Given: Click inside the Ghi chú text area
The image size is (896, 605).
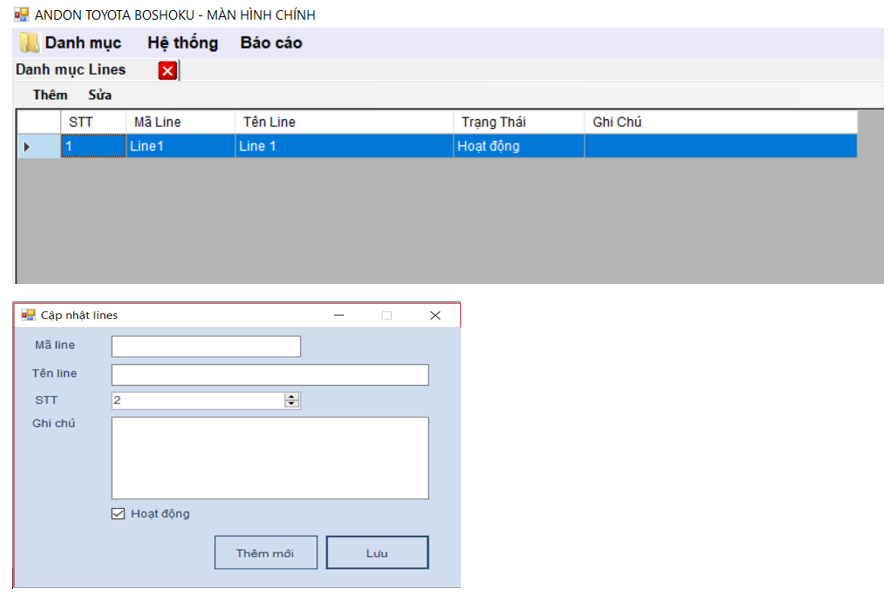Looking at the screenshot, I should (270, 457).
